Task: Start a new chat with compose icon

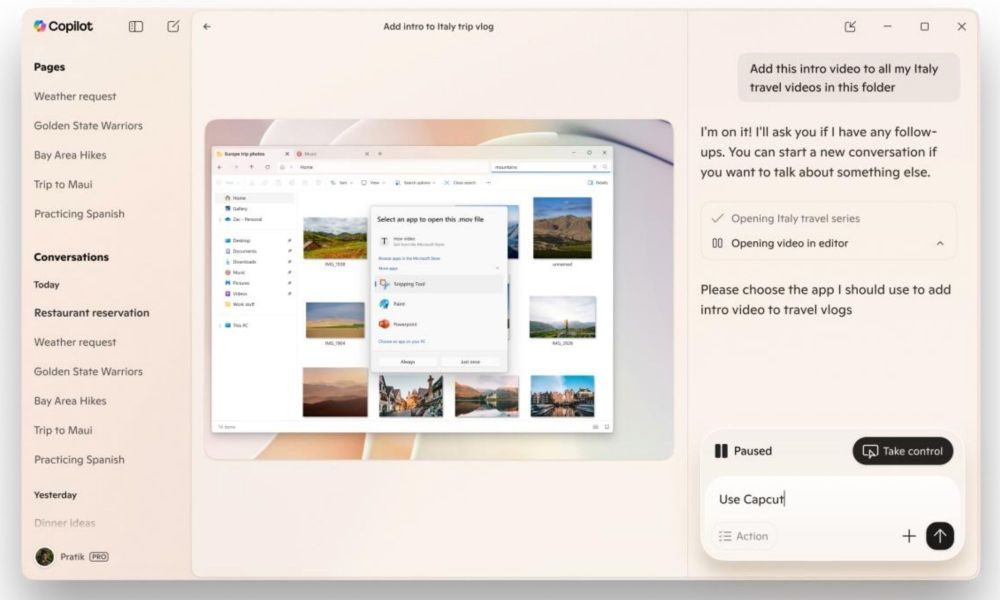Action: pyautogui.click(x=173, y=27)
